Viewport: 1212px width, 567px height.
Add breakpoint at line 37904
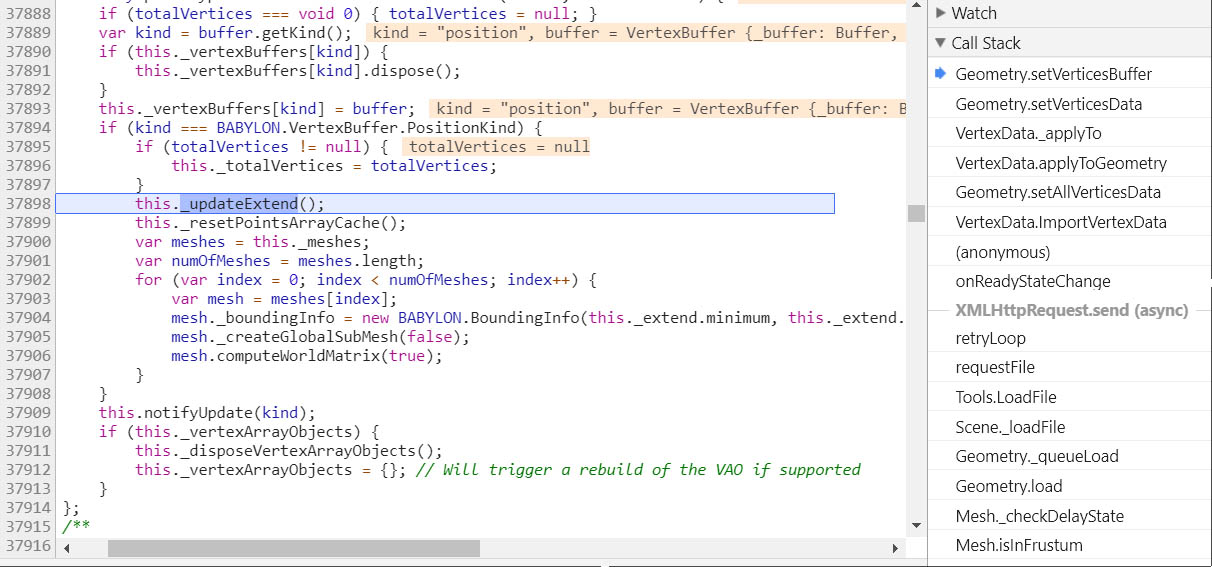point(28,318)
